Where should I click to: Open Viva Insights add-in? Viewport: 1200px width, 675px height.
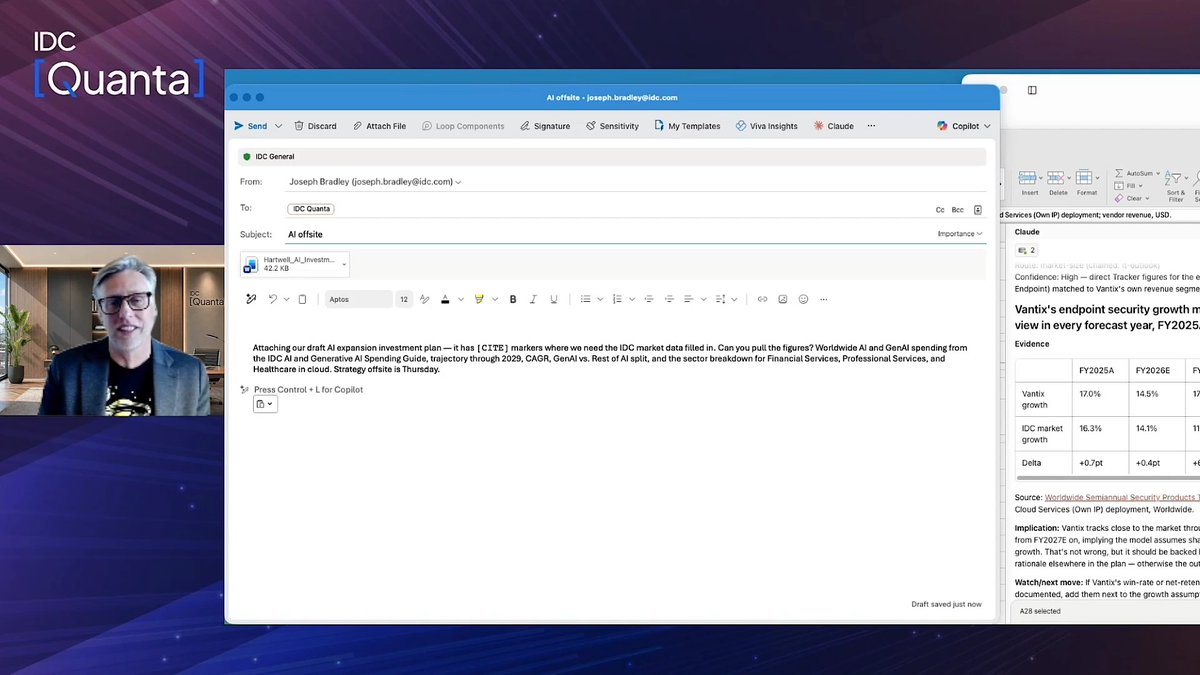click(766, 126)
